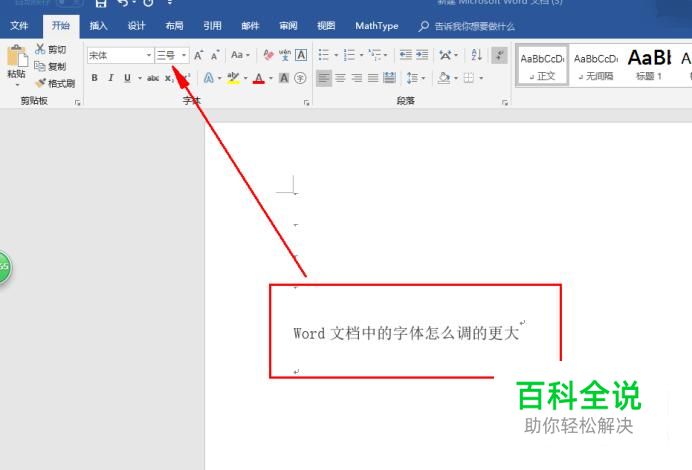Center-align the paragraph

tap(340, 78)
